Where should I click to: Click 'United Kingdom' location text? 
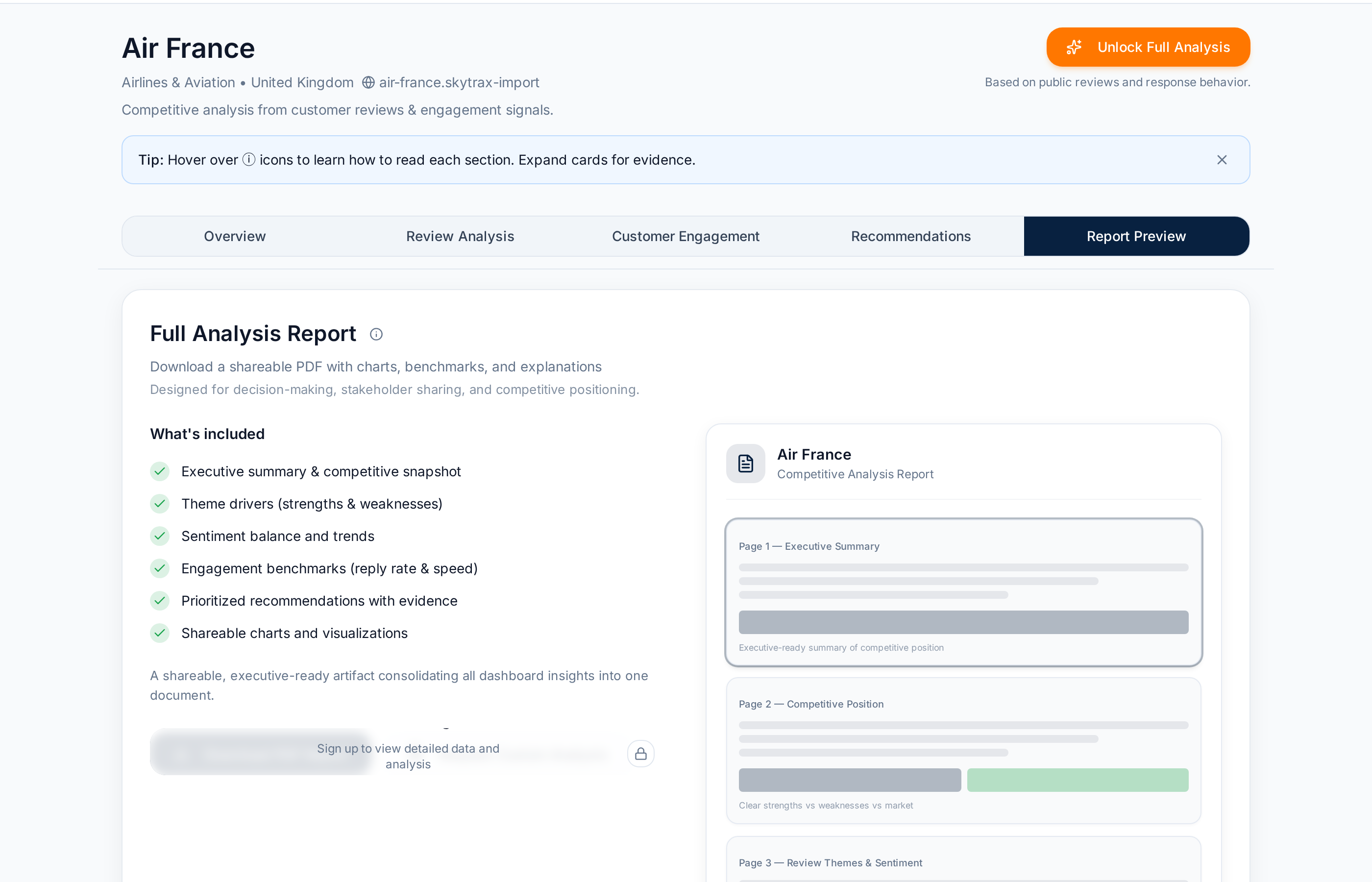click(x=302, y=82)
